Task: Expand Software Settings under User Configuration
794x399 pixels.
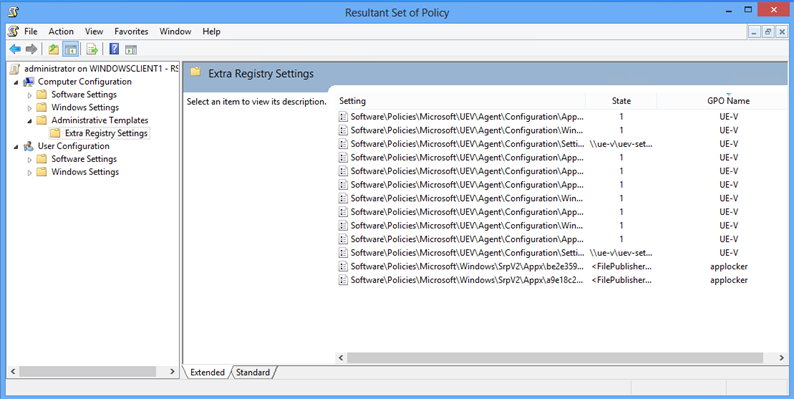Action: [29, 159]
